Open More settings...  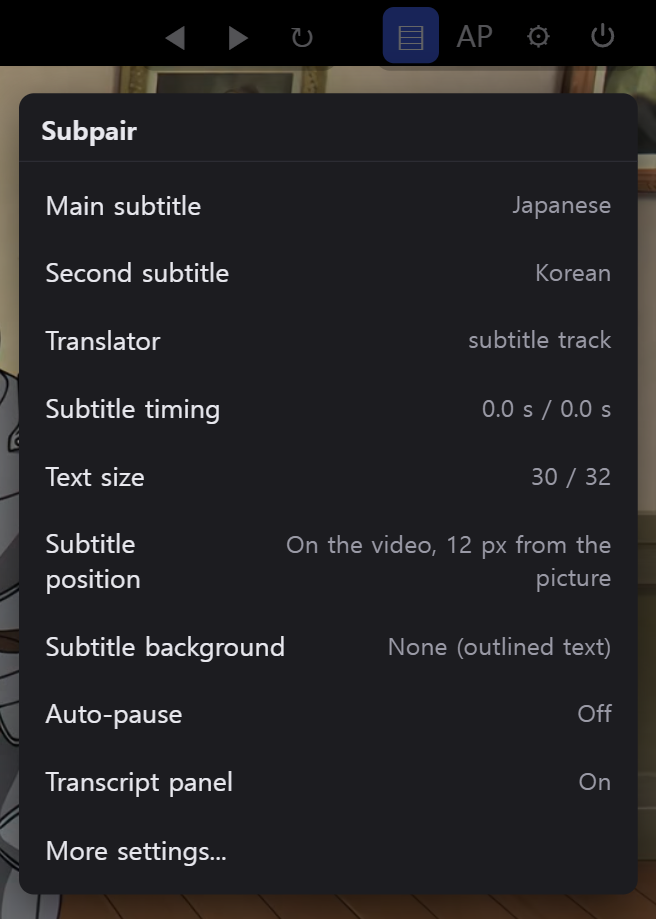click(328, 850)
